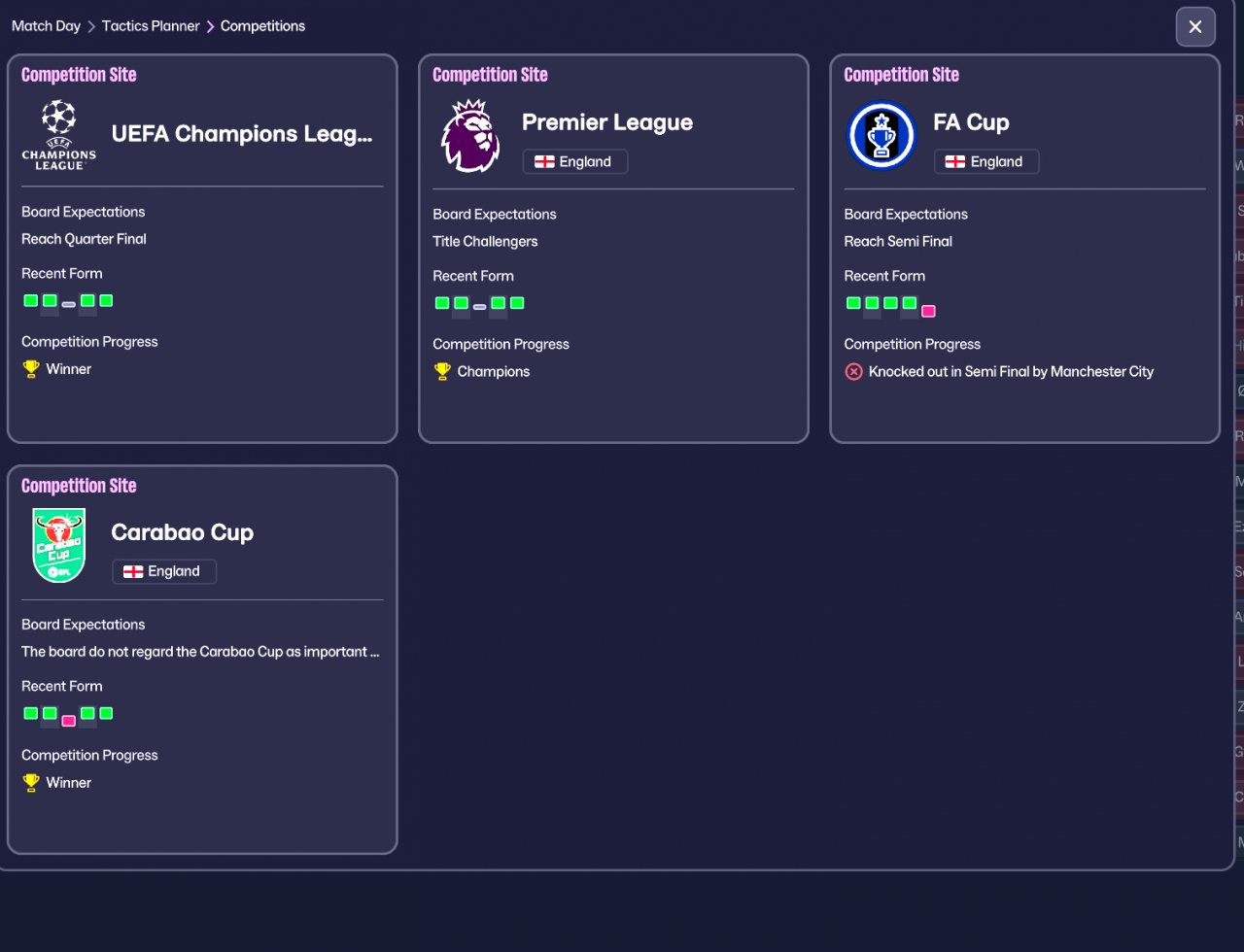Open Competition Site for UEFA Champions League

click(79, 75)
